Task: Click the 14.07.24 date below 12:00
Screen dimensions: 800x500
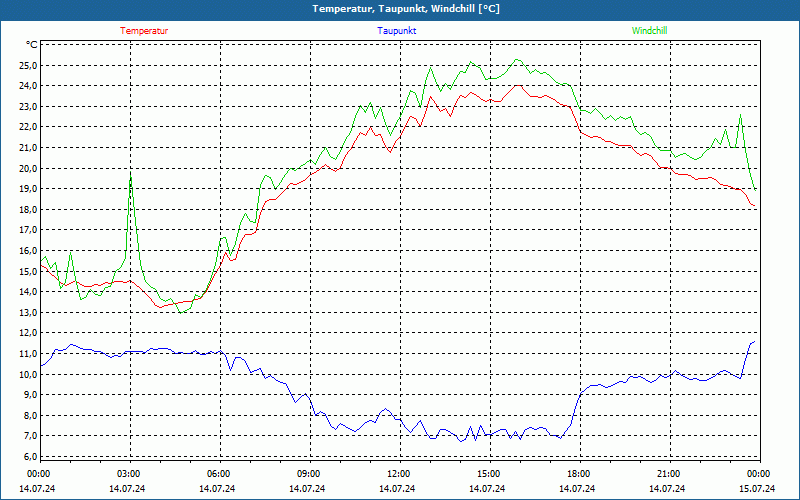Action: click(397, 488)
